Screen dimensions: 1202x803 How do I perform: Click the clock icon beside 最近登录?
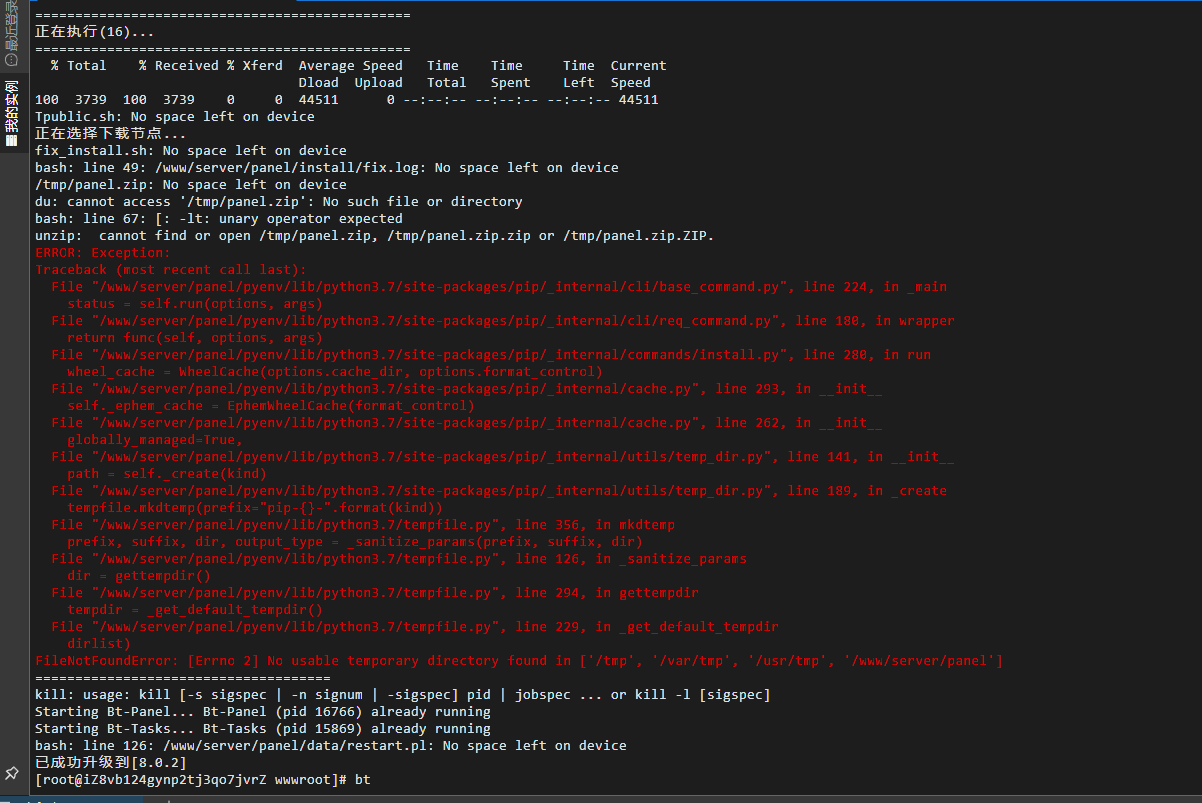pyautogui.click(x=11, y=59)
